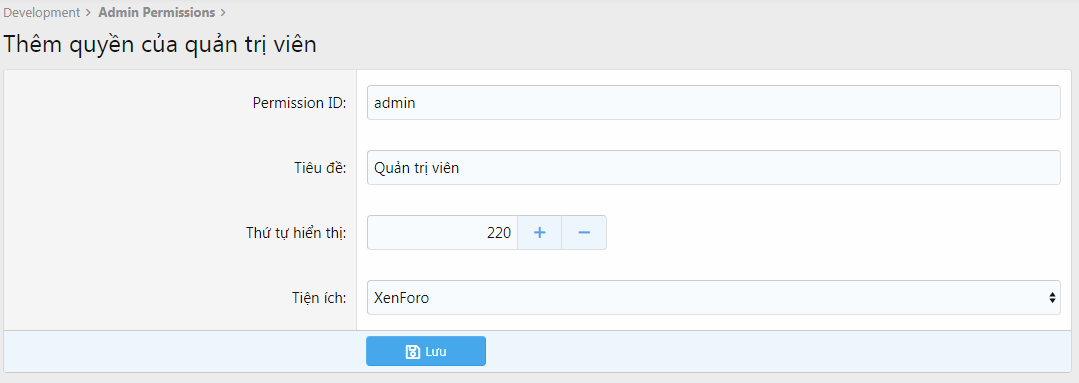Click the chevron after Development breadcrumb
This screenshot has height=383, width=1079.
pyautogui.click(x=89, y=12)
